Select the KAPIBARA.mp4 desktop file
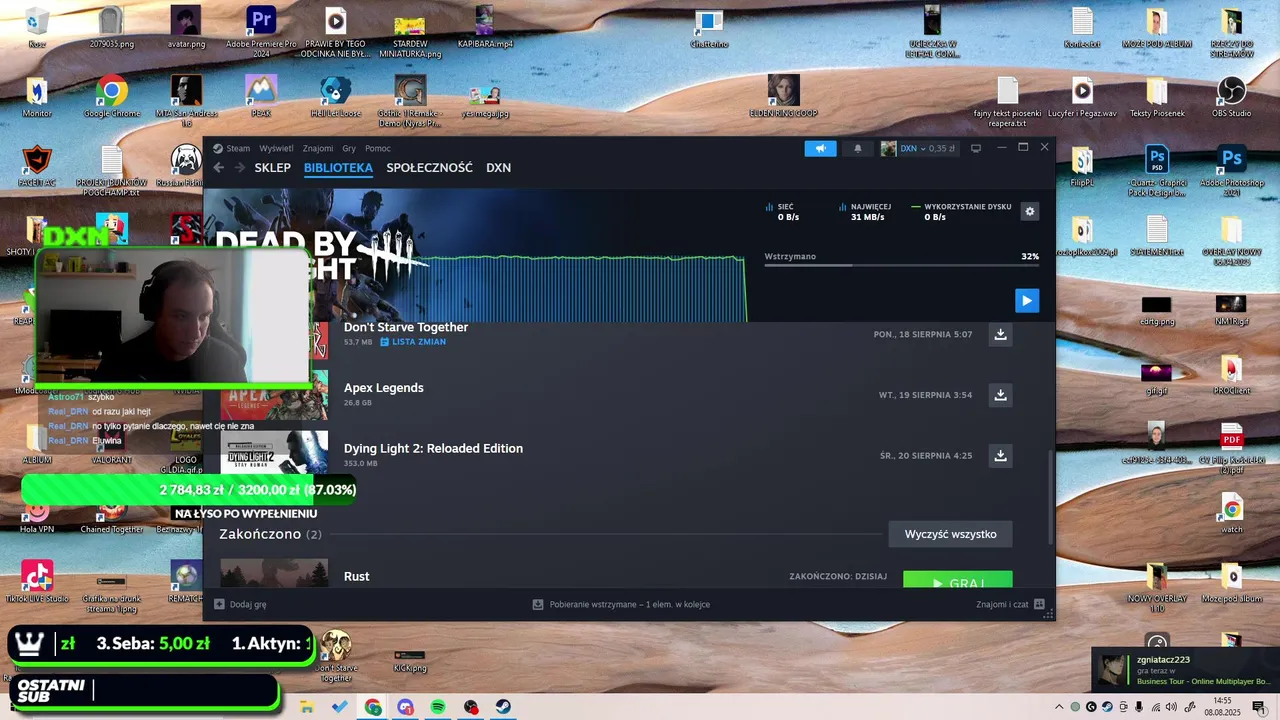The image size is (1280, 720). click(x=485, y=30)
